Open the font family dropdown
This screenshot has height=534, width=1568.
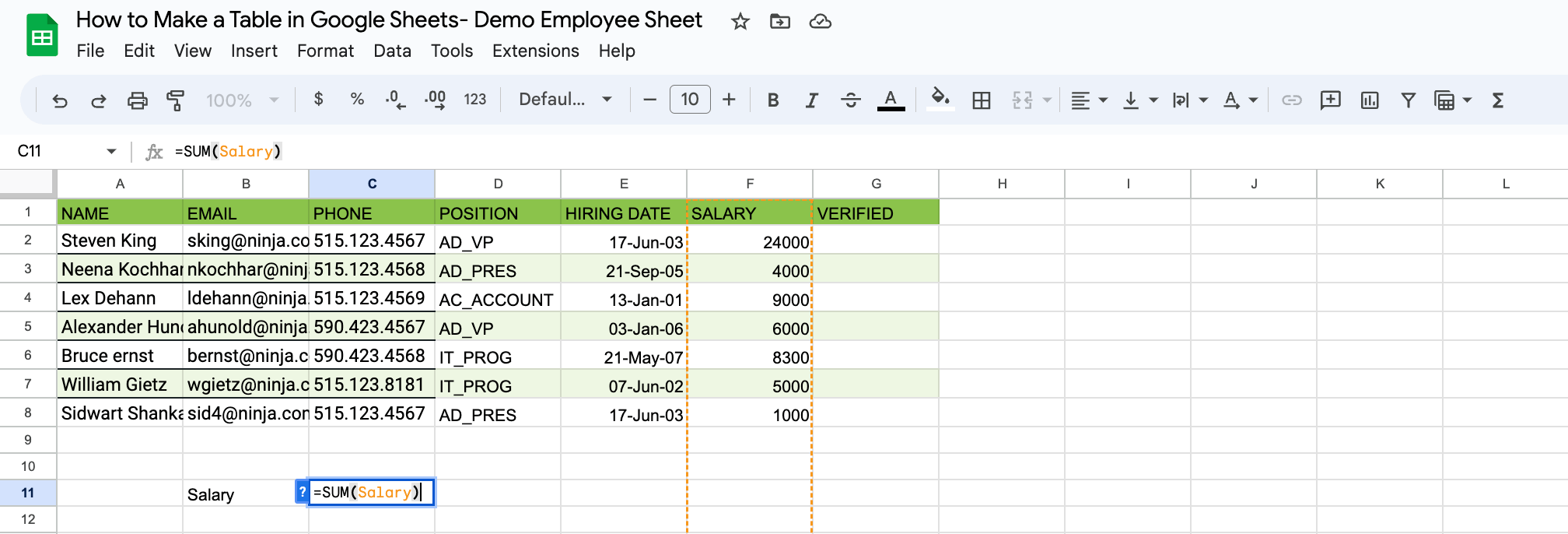click(x=565, y=100)
